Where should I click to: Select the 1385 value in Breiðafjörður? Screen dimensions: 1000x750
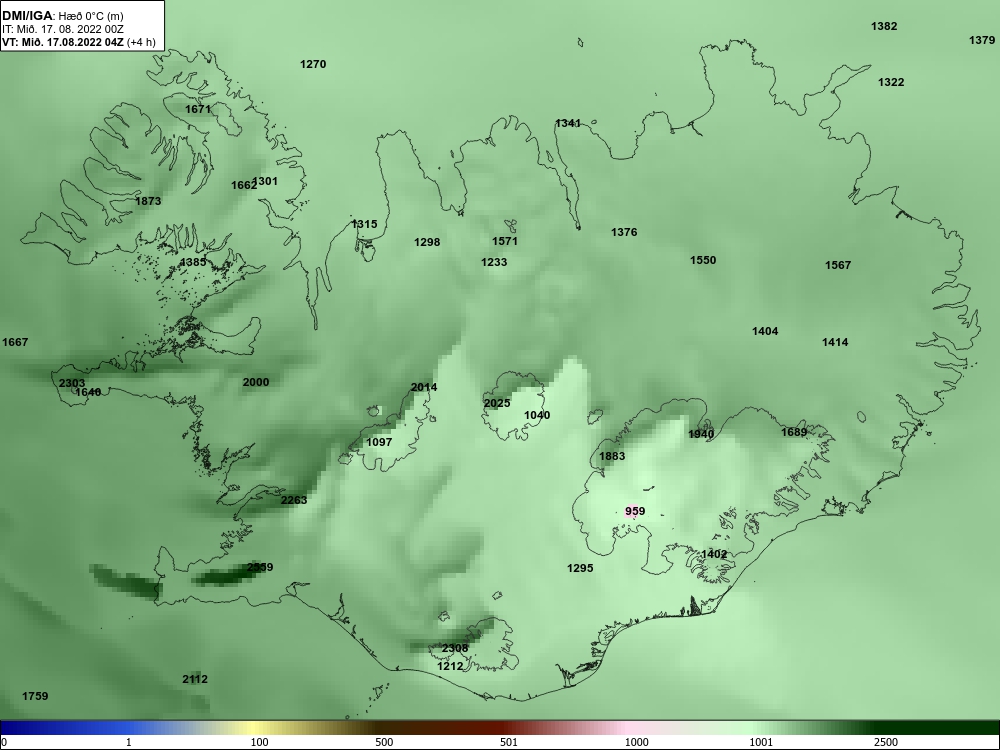tap(193, 263)
